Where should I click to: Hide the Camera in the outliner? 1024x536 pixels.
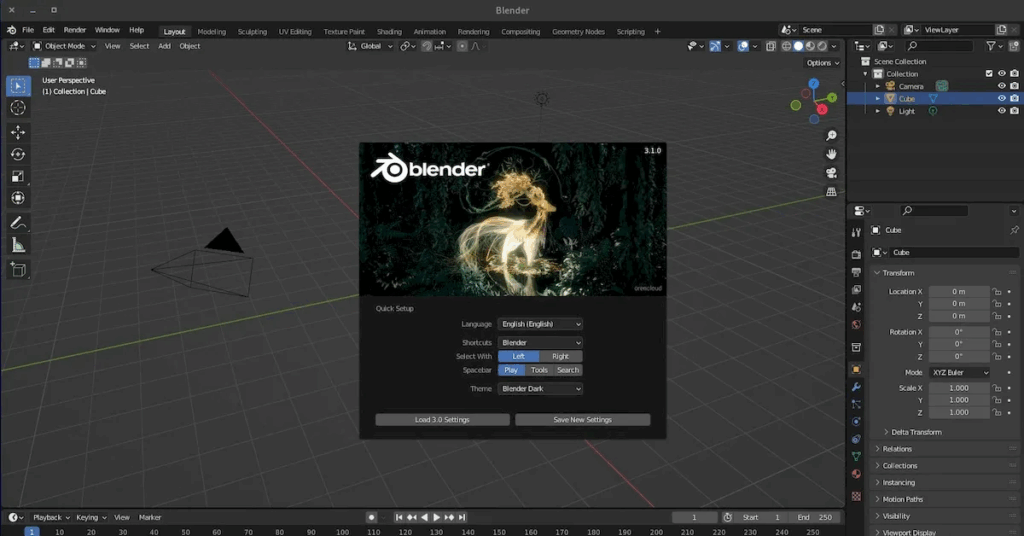pyautogui.click(x=1002, y=86)
